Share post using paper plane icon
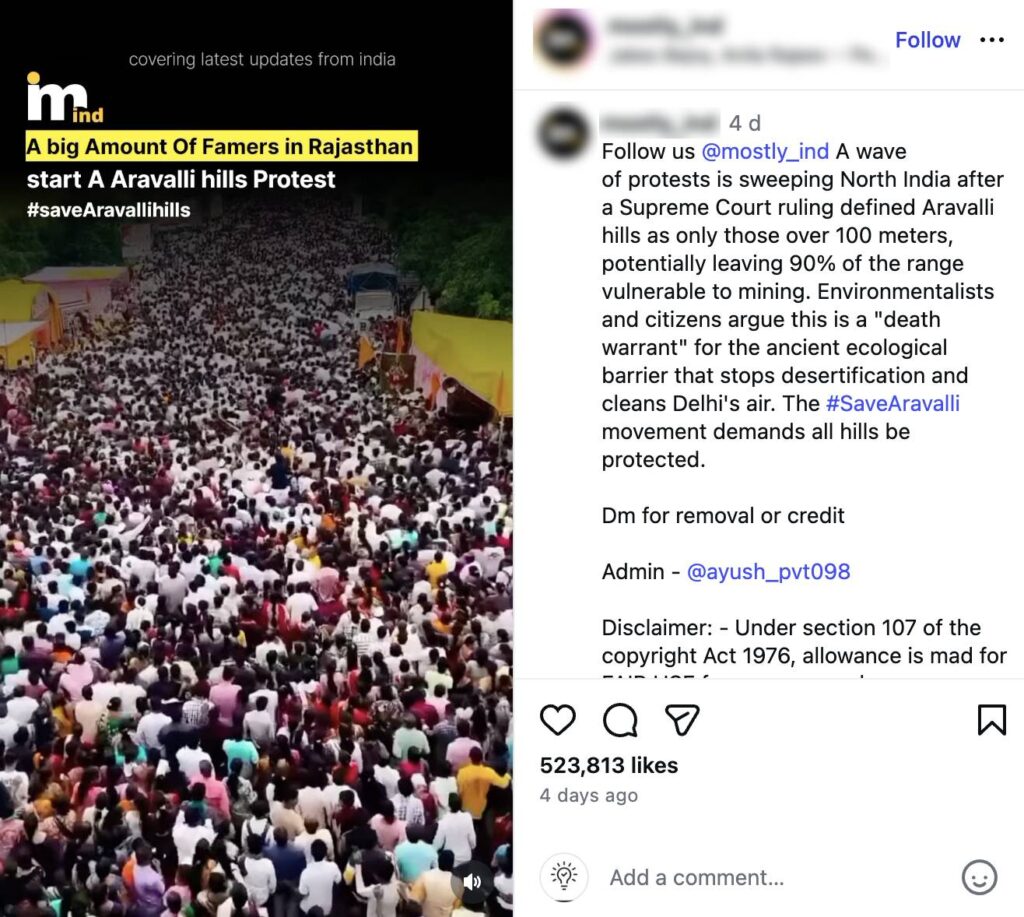This screenshot has width=1024, height=917. (682, 720)
